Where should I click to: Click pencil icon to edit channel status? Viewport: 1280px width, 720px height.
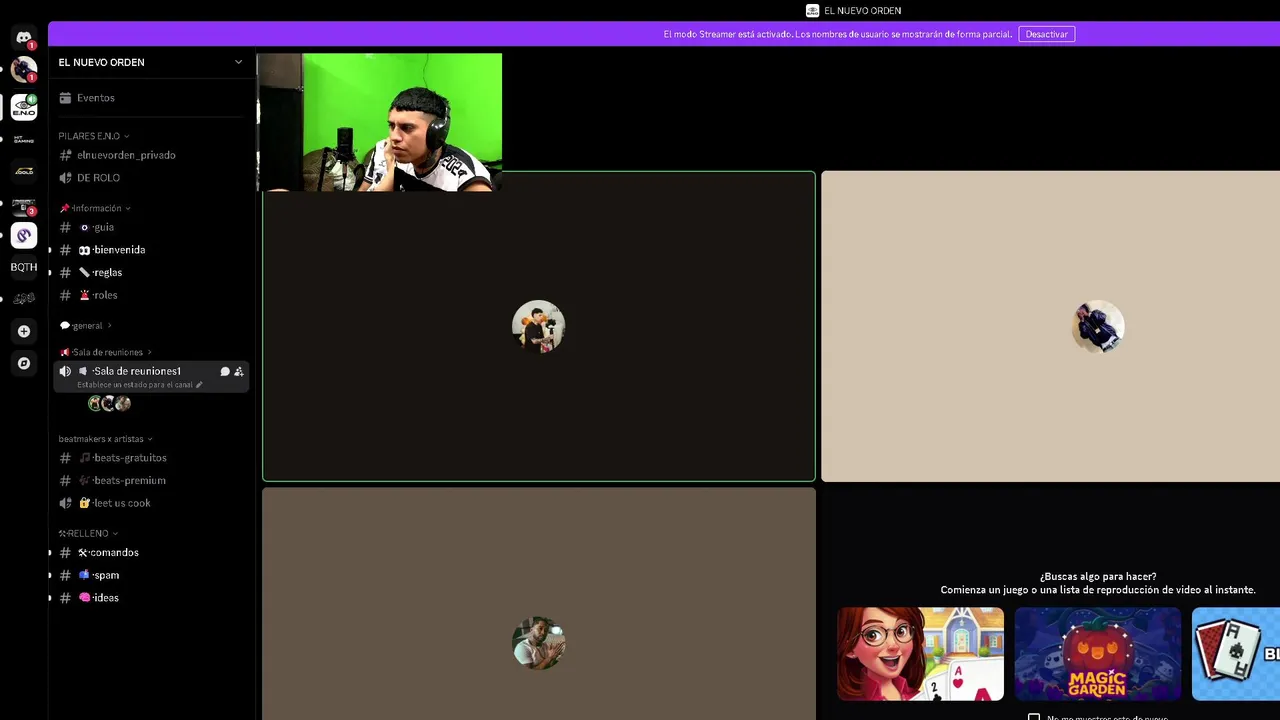pyautogui.click(x=199, y=385)
